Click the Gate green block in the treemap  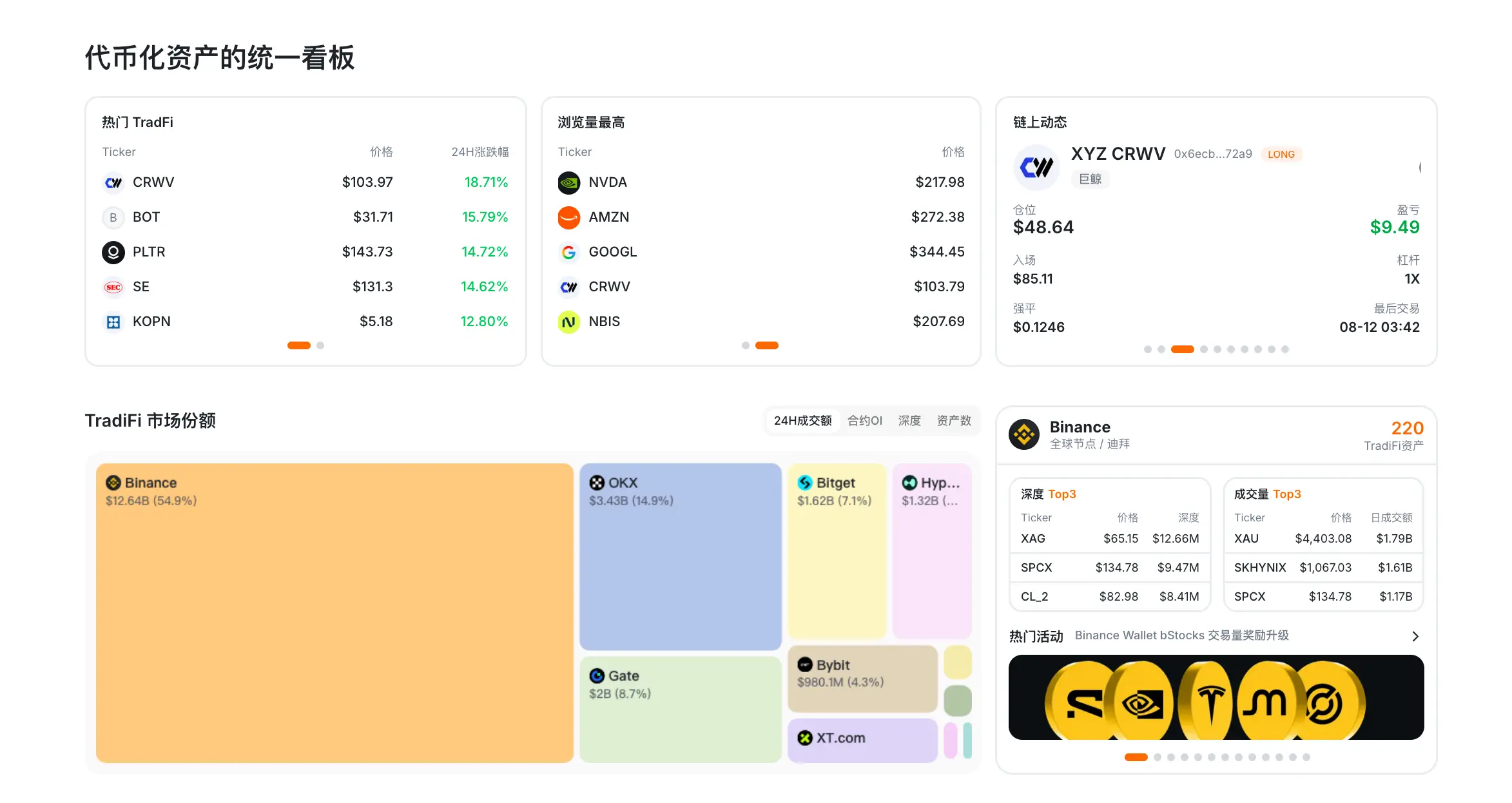[681, 710]
